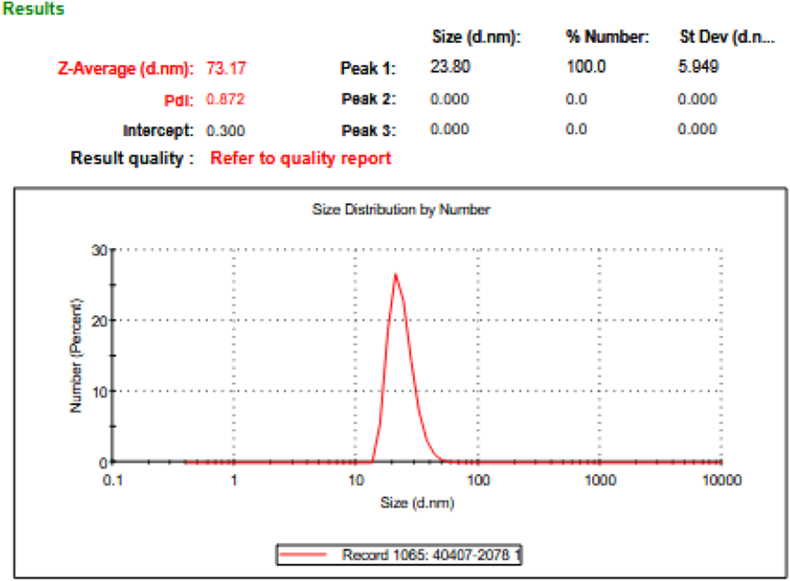Click Peak 1 St Dev 5.949

[x=698, y=67]
